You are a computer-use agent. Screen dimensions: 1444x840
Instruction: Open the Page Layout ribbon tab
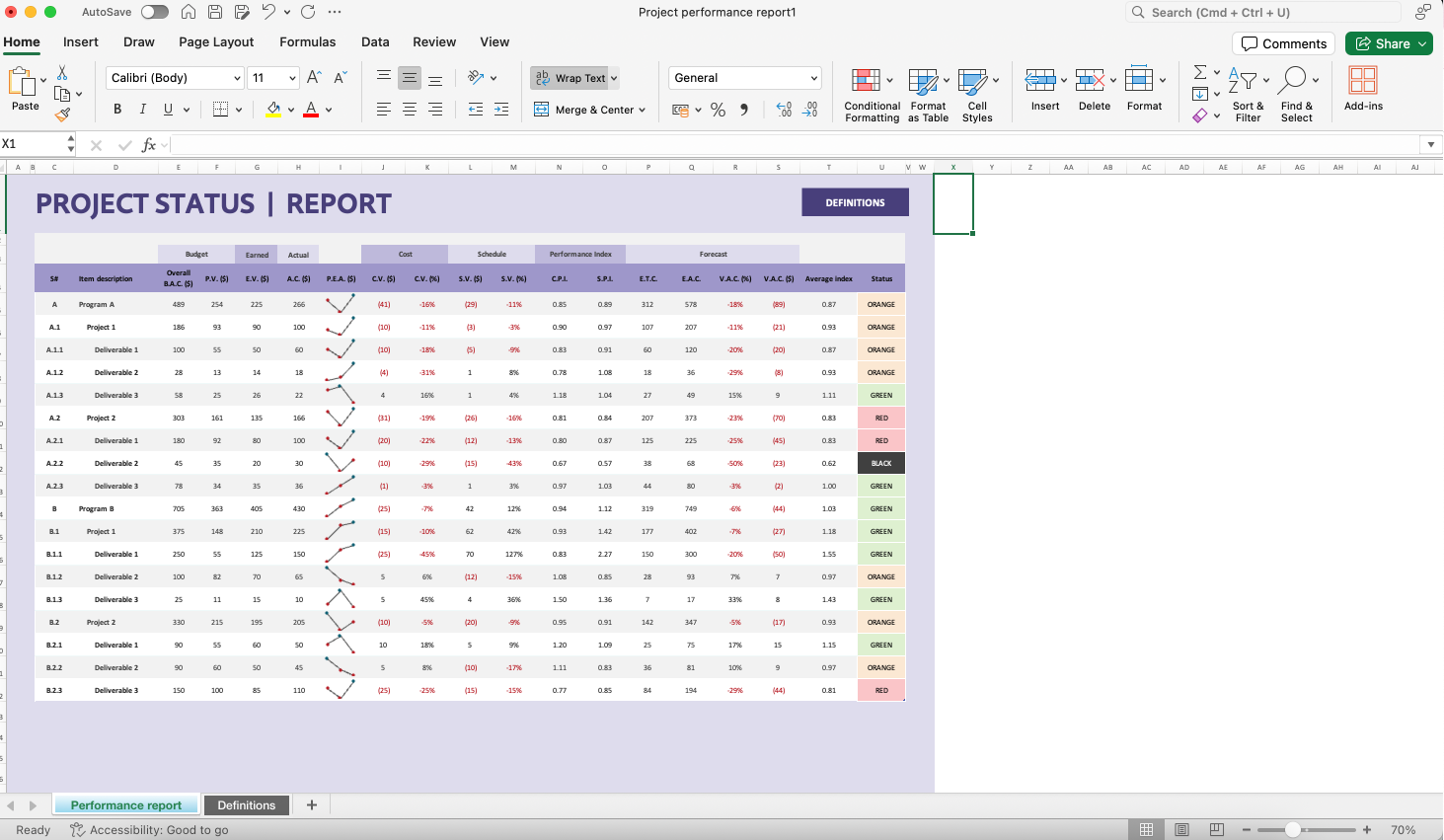tap(216, 42)
